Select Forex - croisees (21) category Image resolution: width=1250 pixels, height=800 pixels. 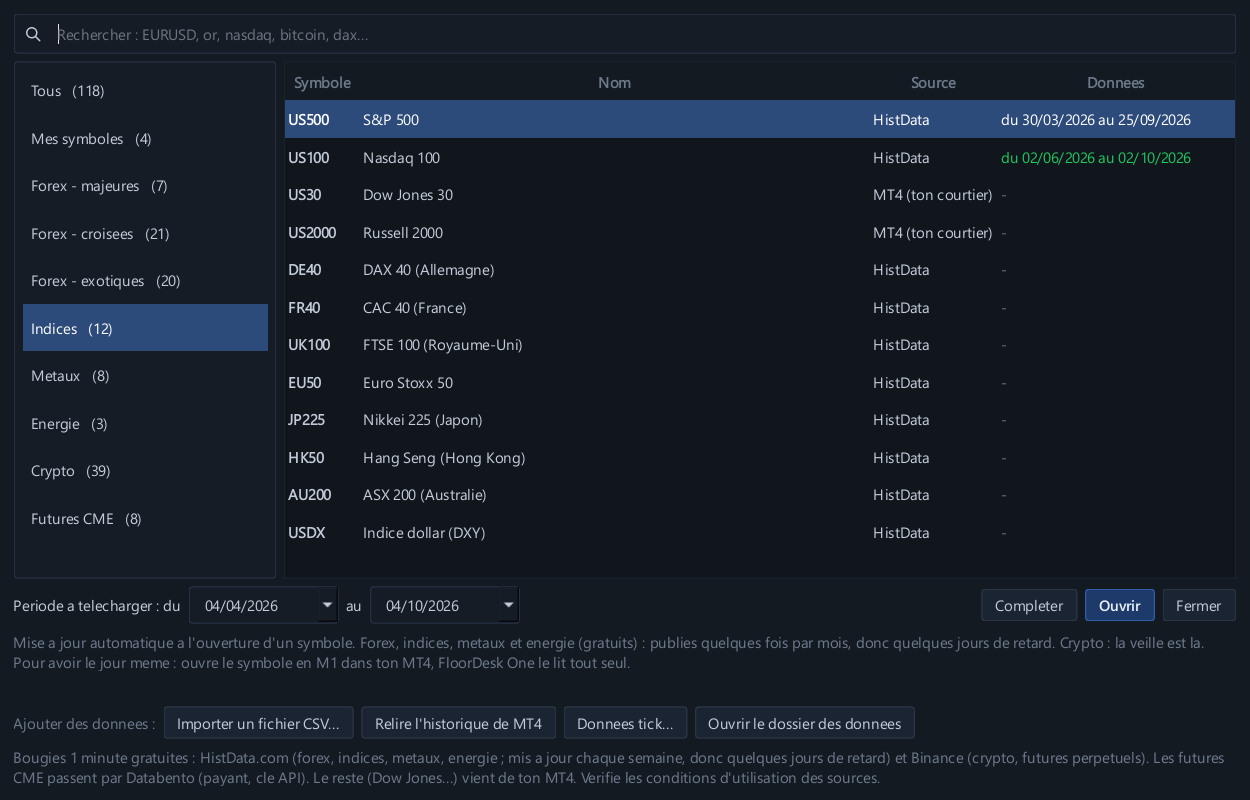(145, 234)
